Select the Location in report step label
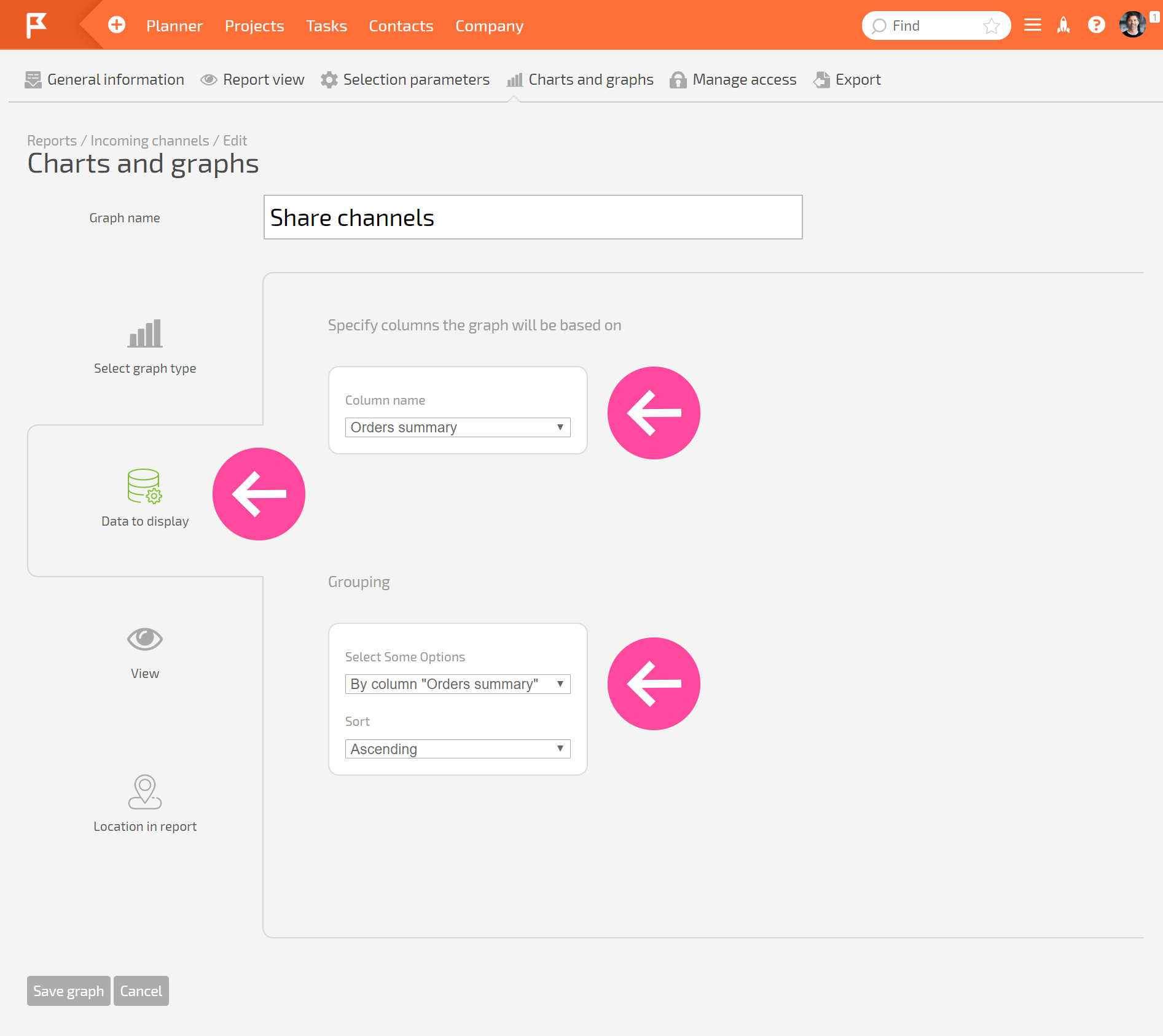This screenshot has width=1163, height=1036. [145, 827]
